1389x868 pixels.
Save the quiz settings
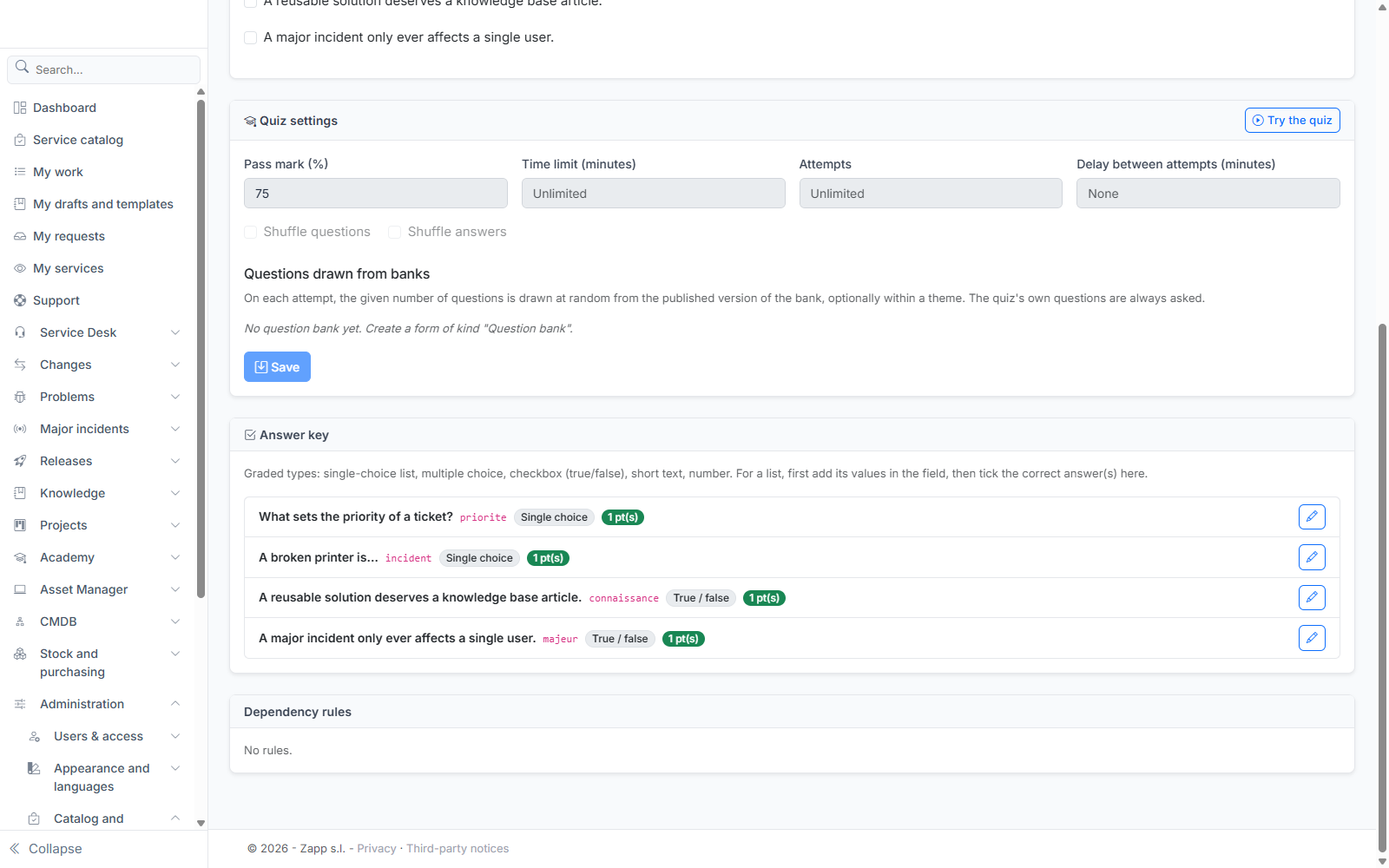(277, 367)
